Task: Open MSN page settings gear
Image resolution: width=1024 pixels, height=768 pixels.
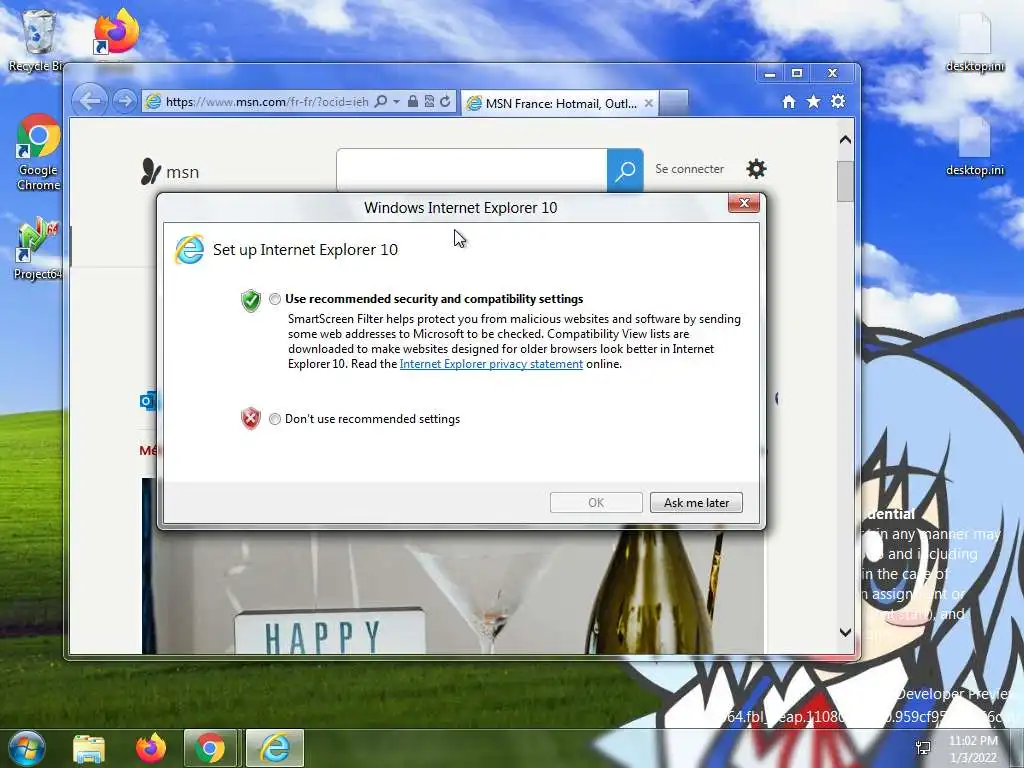Action: (x=756, y=169)
